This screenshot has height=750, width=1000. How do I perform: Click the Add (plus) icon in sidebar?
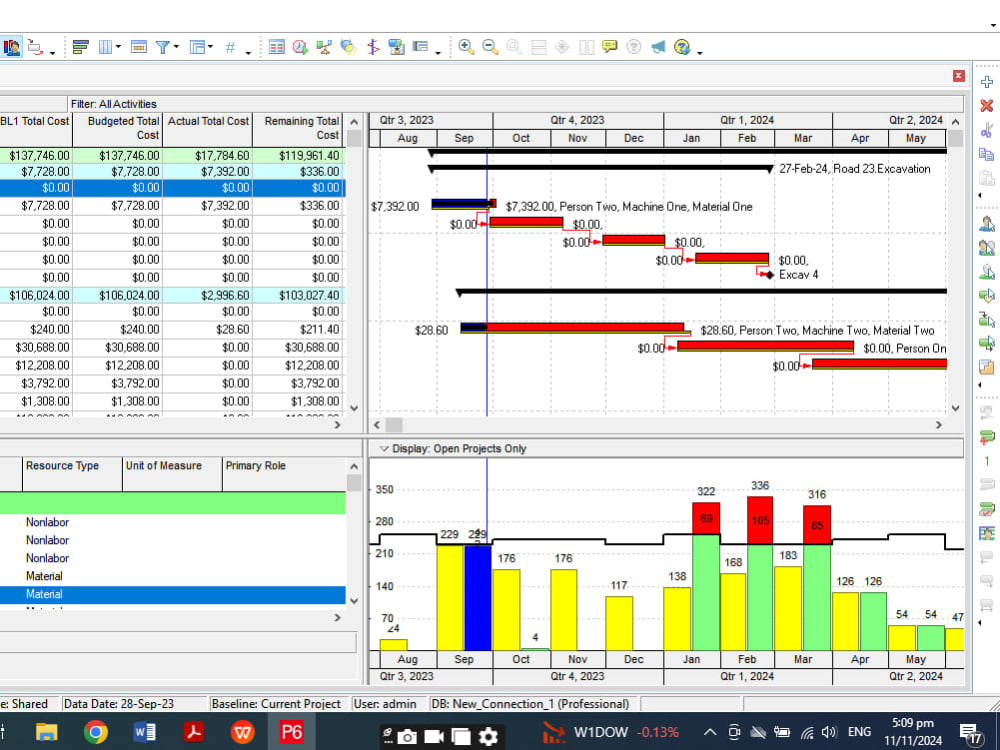click(x=987, y=82)
